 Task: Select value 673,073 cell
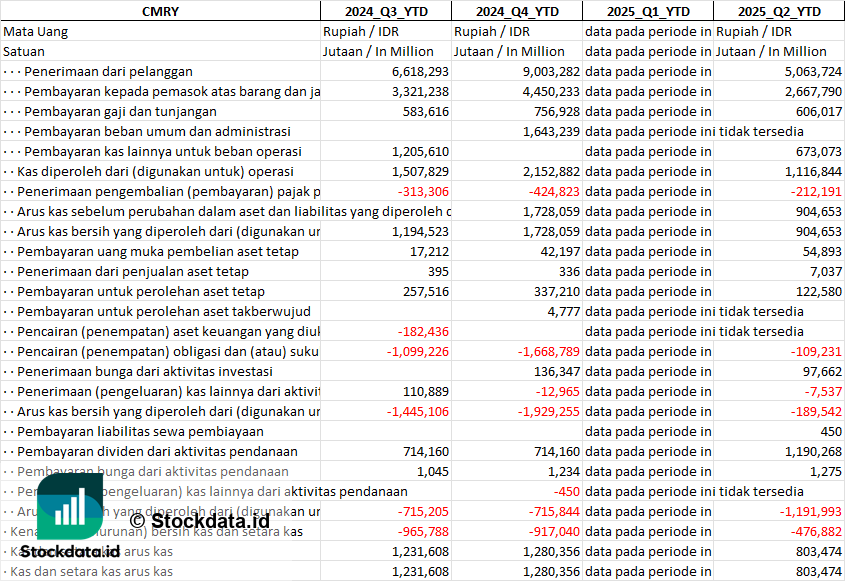coord(779,151)
